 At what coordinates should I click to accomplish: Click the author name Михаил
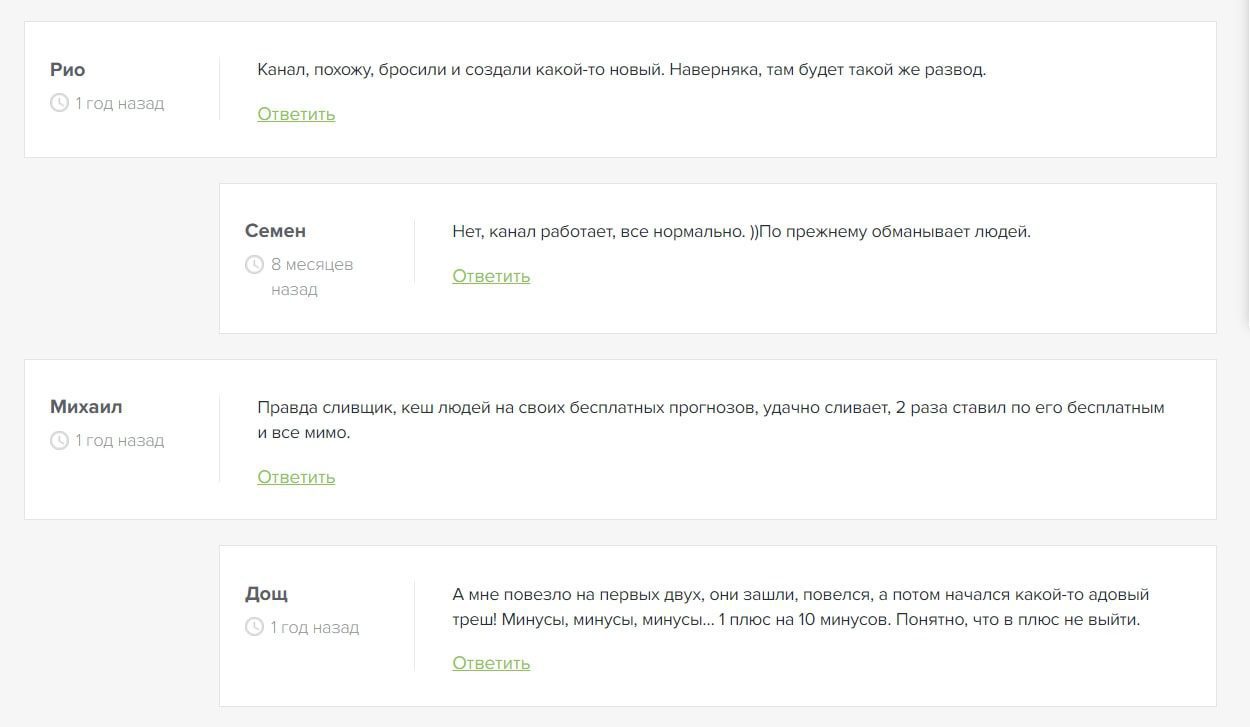pos(86,407)
